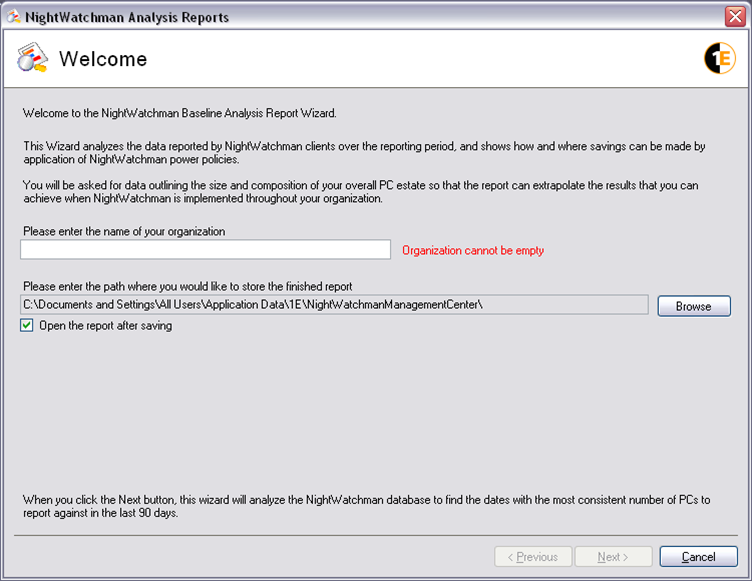Click the 'Welcome to the NightWatchman Baseline' intro line
Viewport: 752px width, 581px height.
pos(180,113)
